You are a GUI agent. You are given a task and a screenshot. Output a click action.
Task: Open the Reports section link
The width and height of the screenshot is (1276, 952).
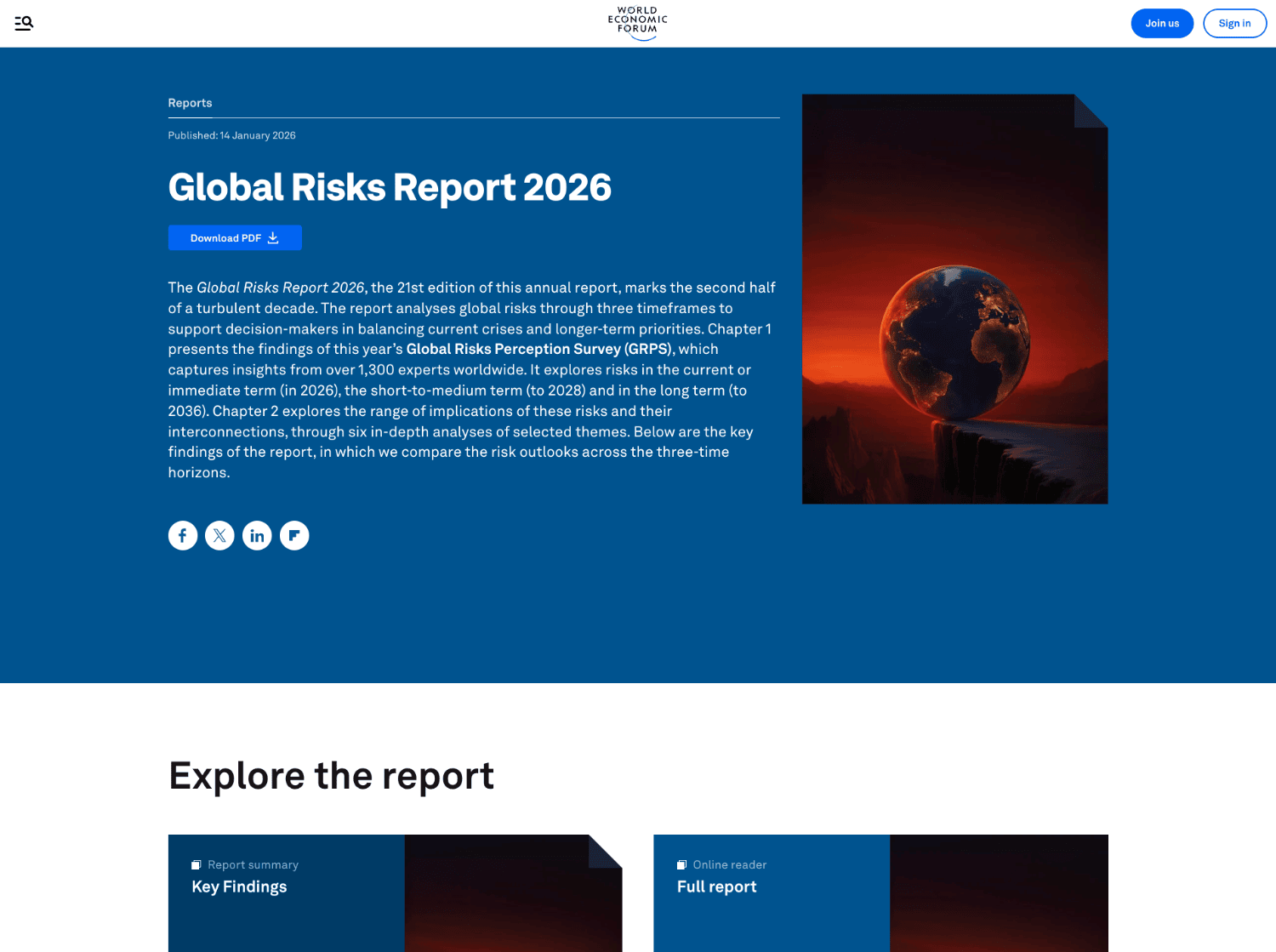point(190,102)
